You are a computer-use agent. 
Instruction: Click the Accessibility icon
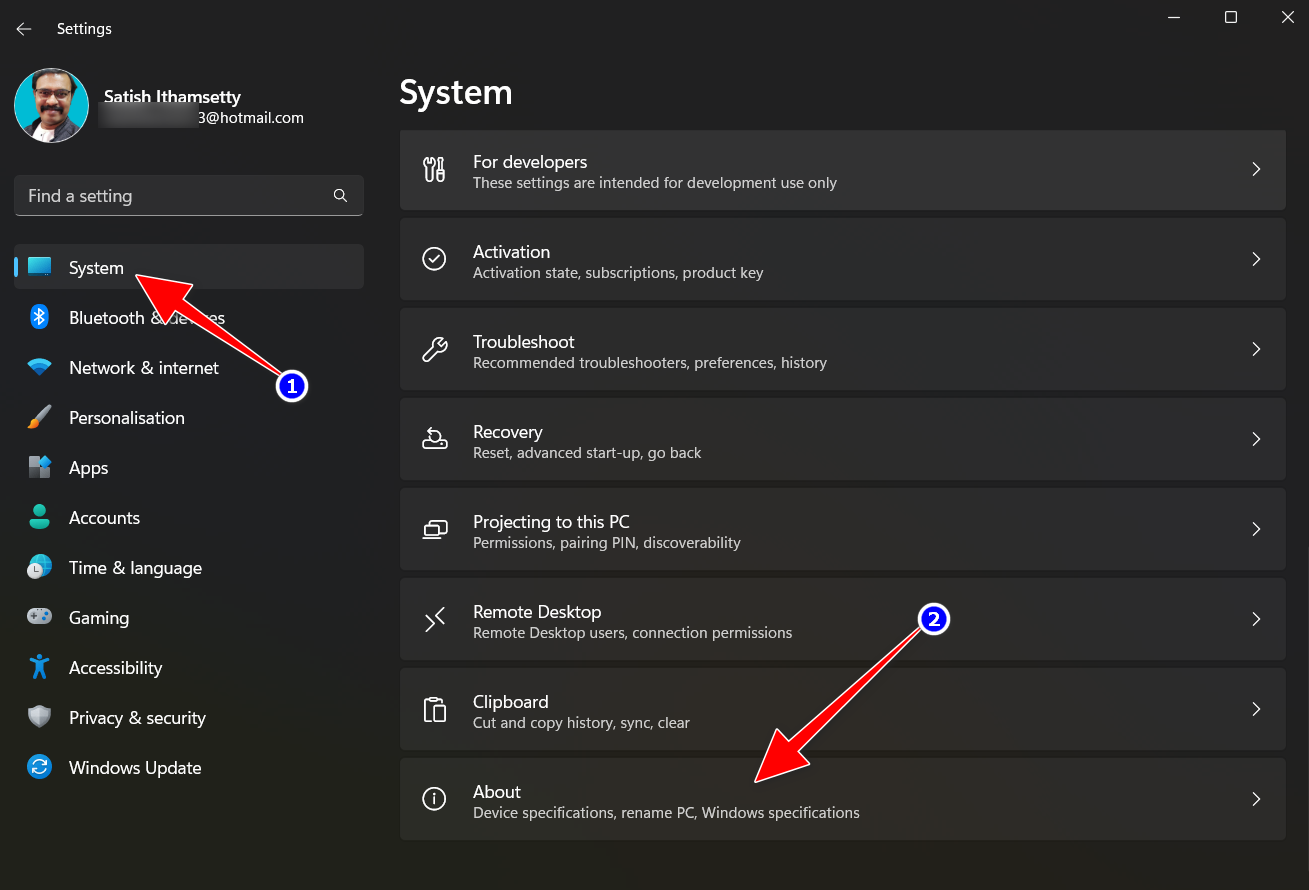click(x=38, y=667)
